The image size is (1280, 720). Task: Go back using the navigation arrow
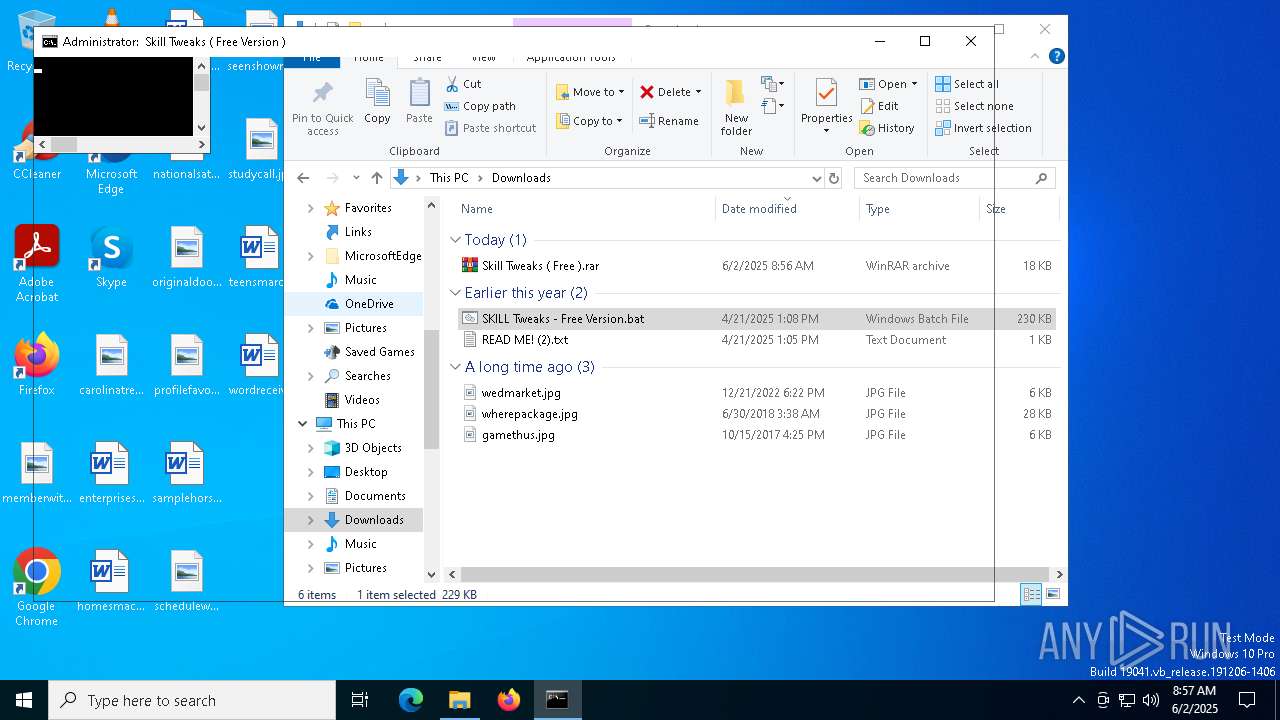[303, 178]
